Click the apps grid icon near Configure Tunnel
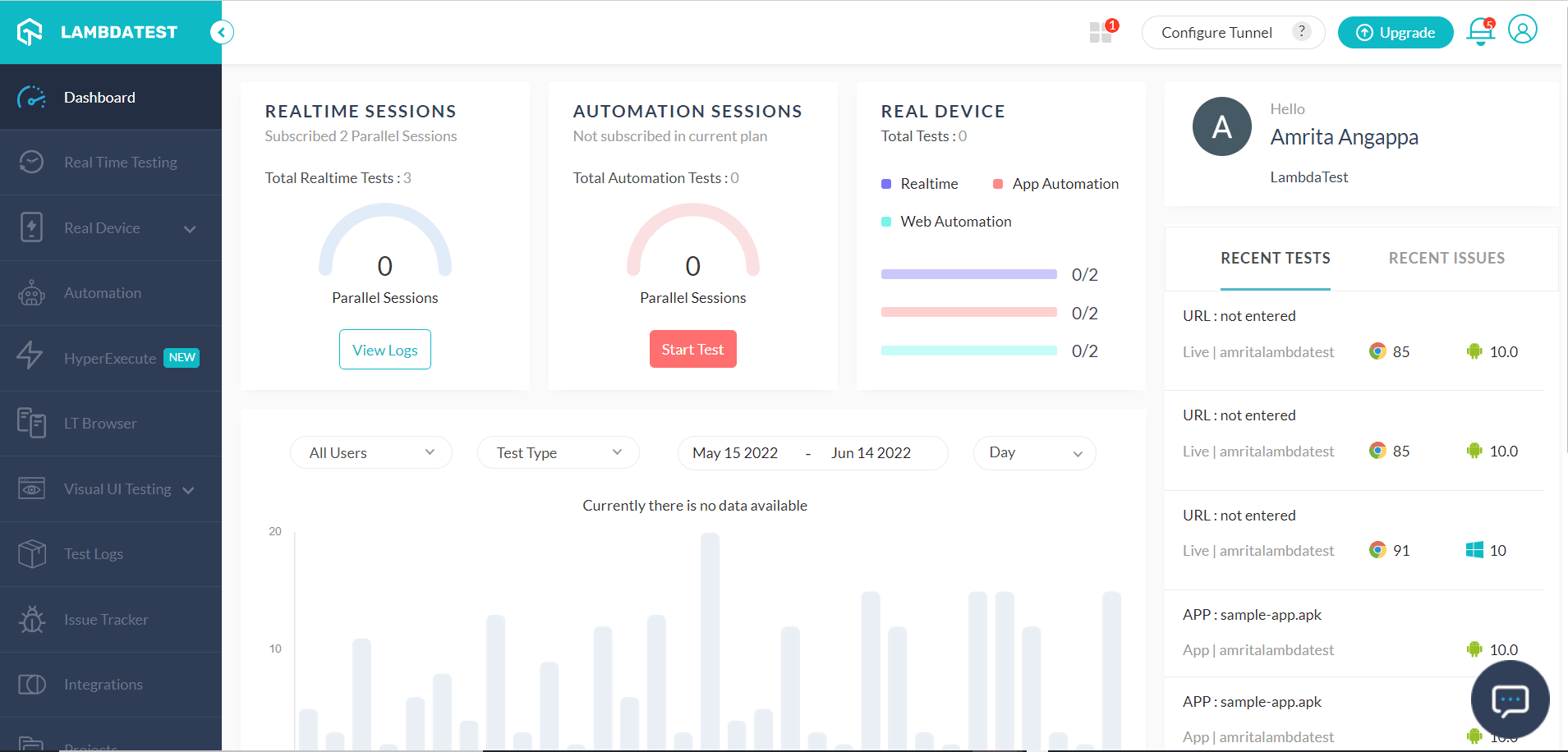This screenshot has height=752, width=1568. pos(1101,32)
